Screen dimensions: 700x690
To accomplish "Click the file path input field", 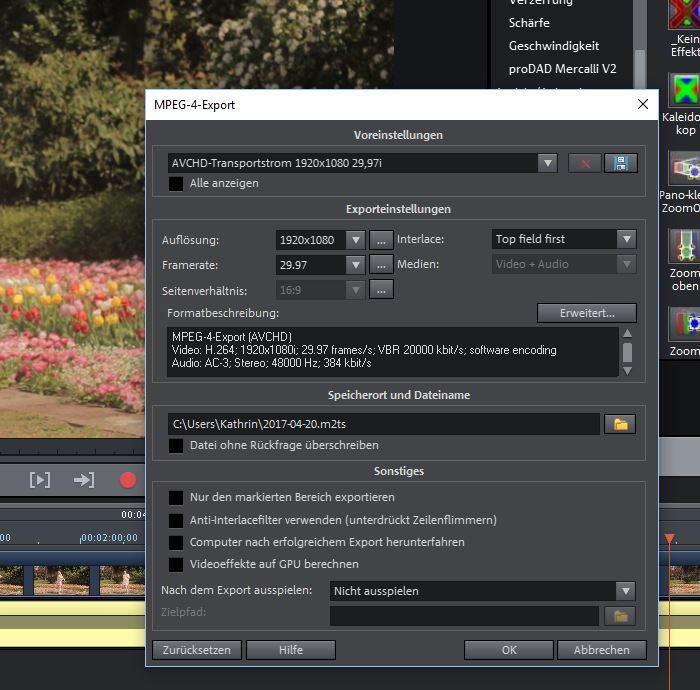I will click(x=384, y=424).
